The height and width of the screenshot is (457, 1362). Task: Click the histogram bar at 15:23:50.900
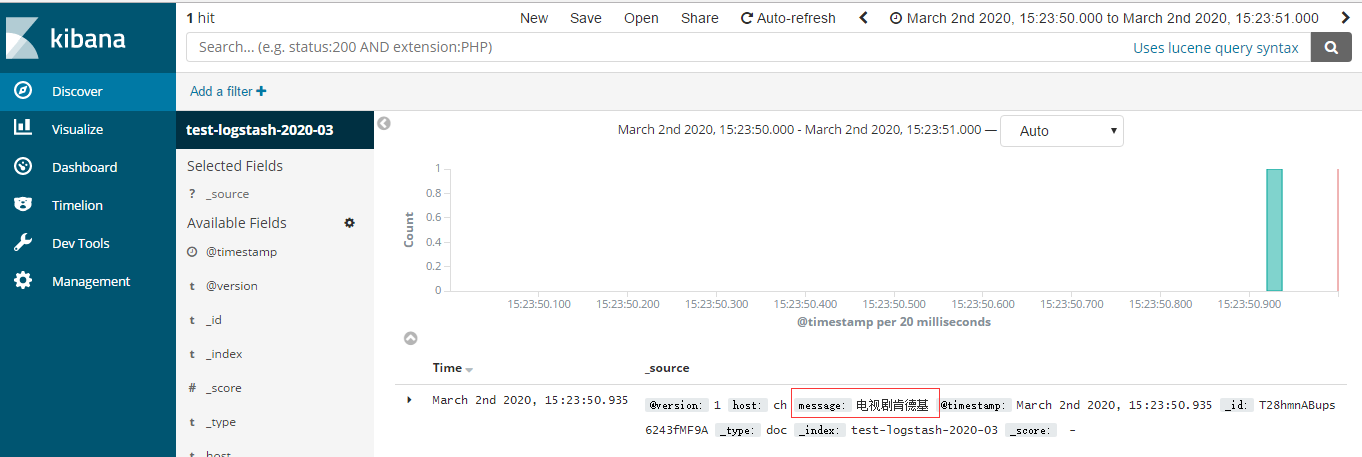[1274, 230]
